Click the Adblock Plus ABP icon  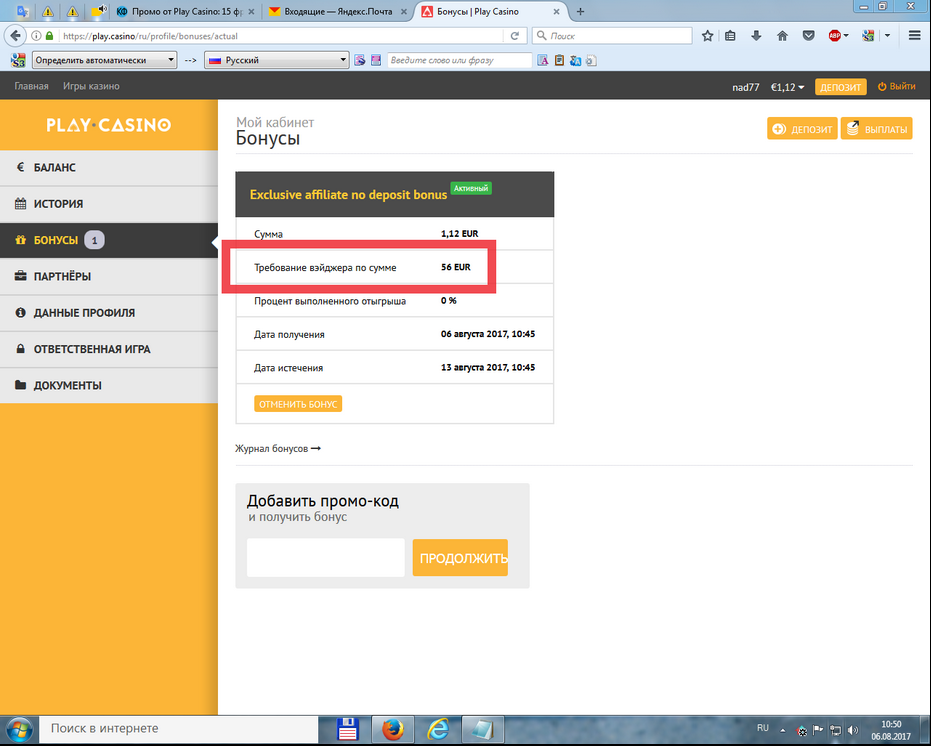click(835, 36)
